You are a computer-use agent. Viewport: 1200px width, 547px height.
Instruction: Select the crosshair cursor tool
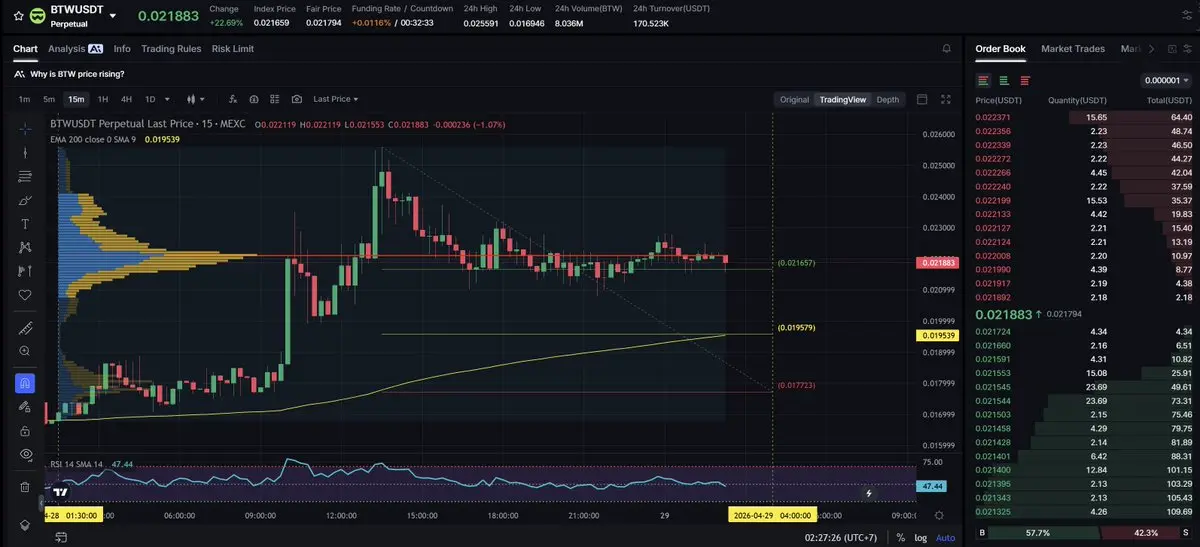25,129
